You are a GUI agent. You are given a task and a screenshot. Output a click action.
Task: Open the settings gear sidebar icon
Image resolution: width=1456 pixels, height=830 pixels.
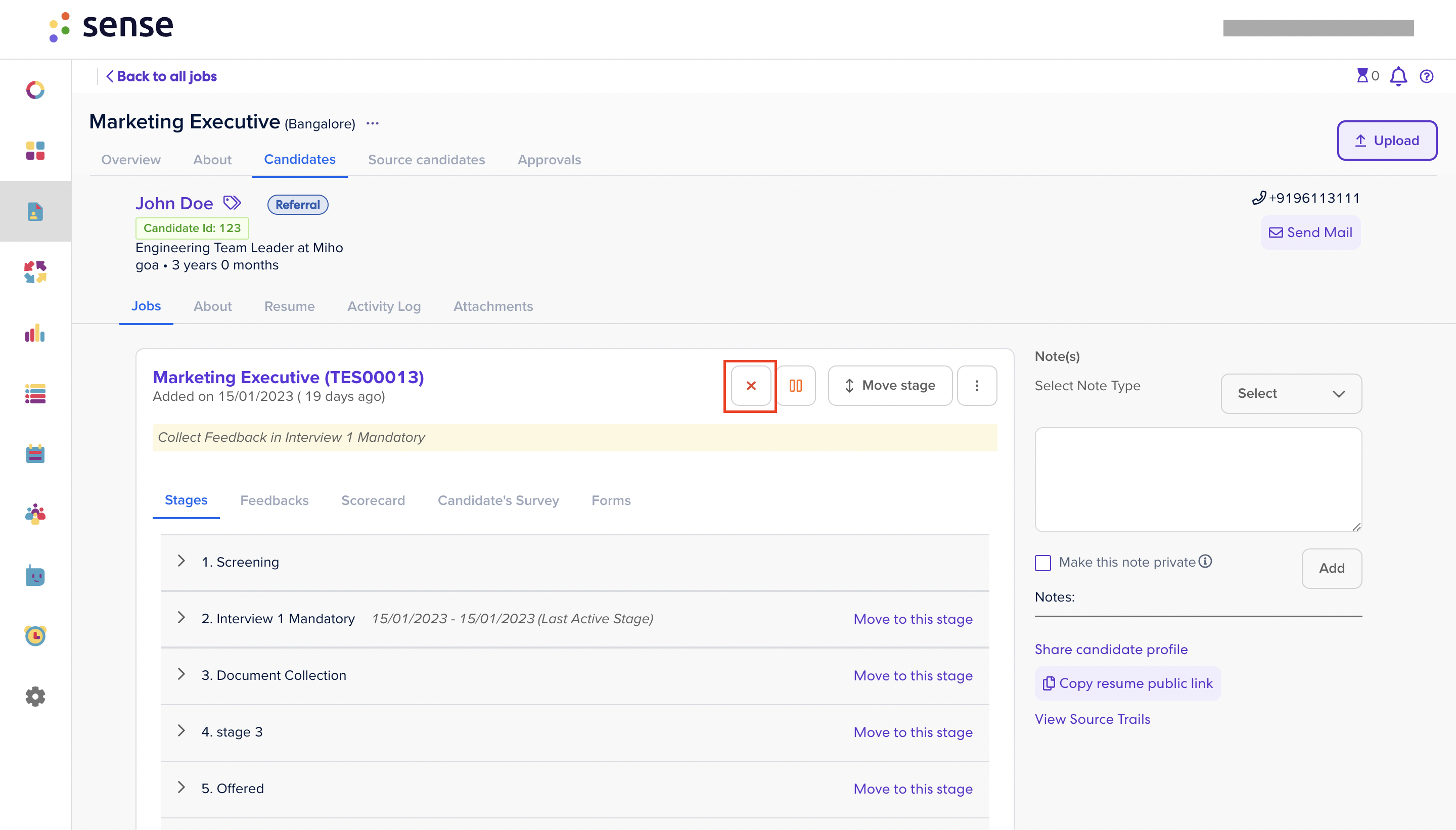pyautogui.click(x=35, y=696)
